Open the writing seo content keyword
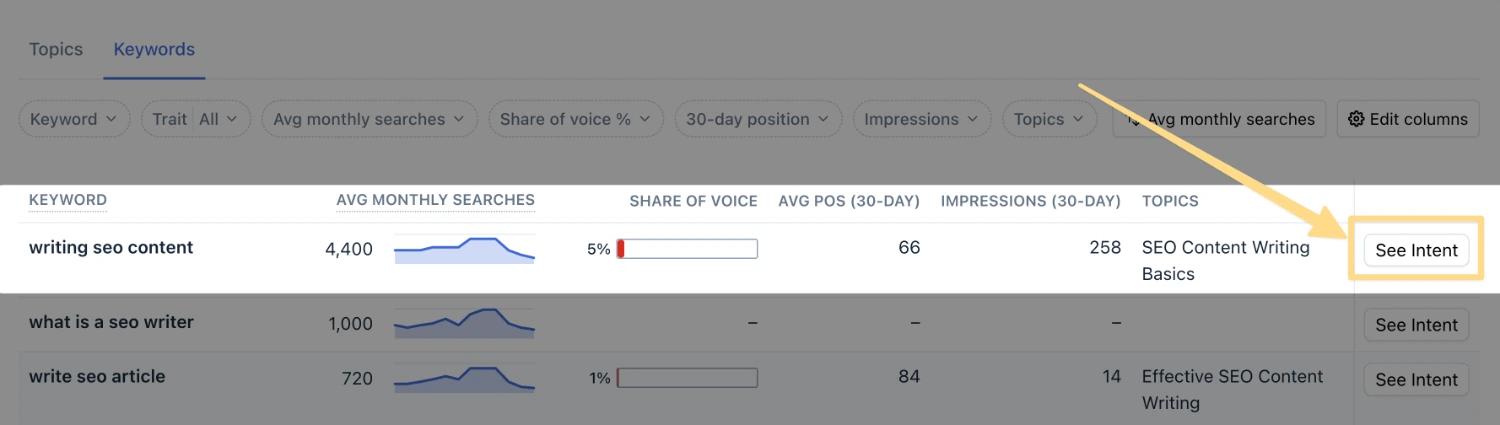 pyautogui.click(x=111, y=248)
